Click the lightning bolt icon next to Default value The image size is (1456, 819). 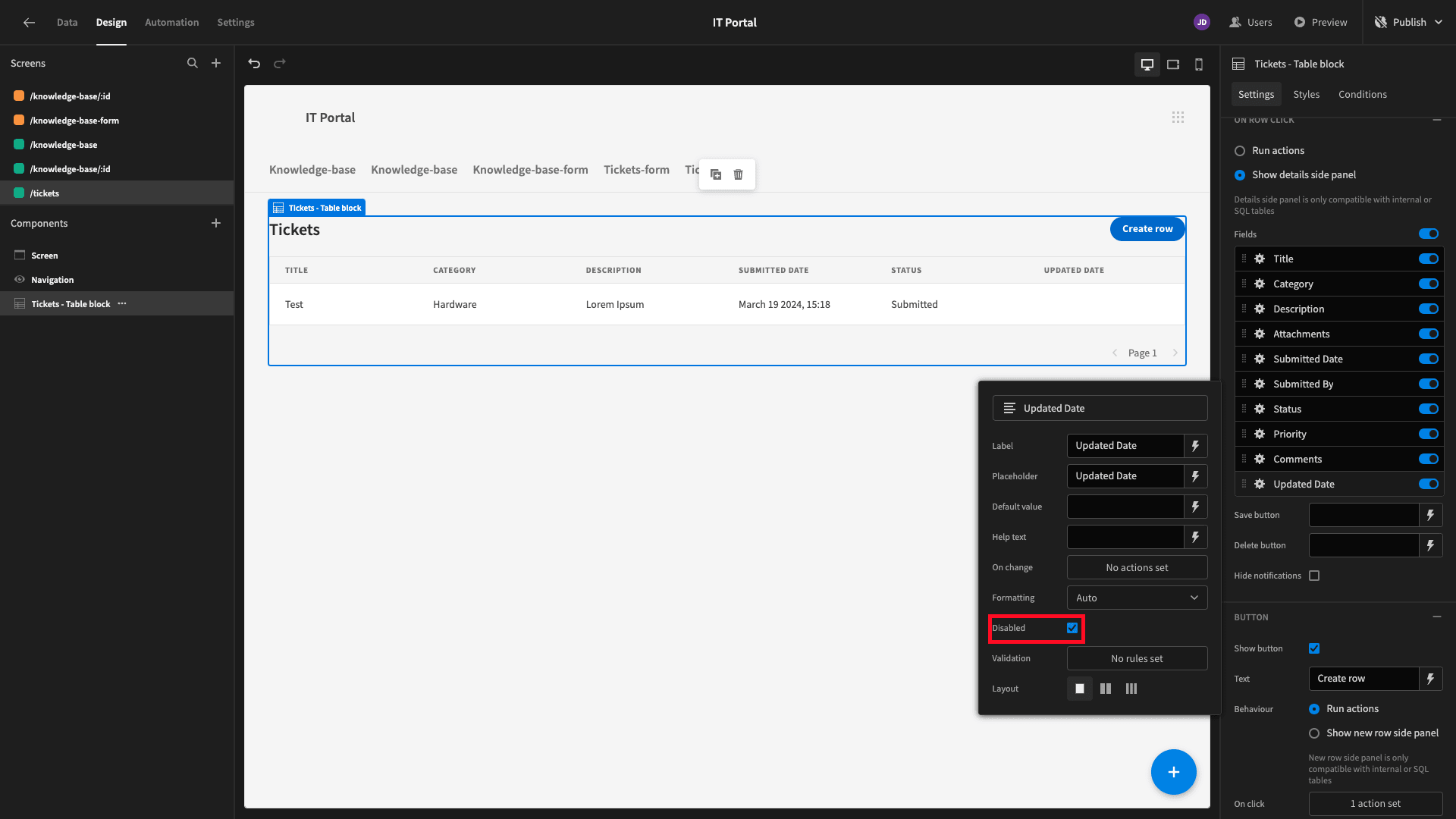(1195, 506)
